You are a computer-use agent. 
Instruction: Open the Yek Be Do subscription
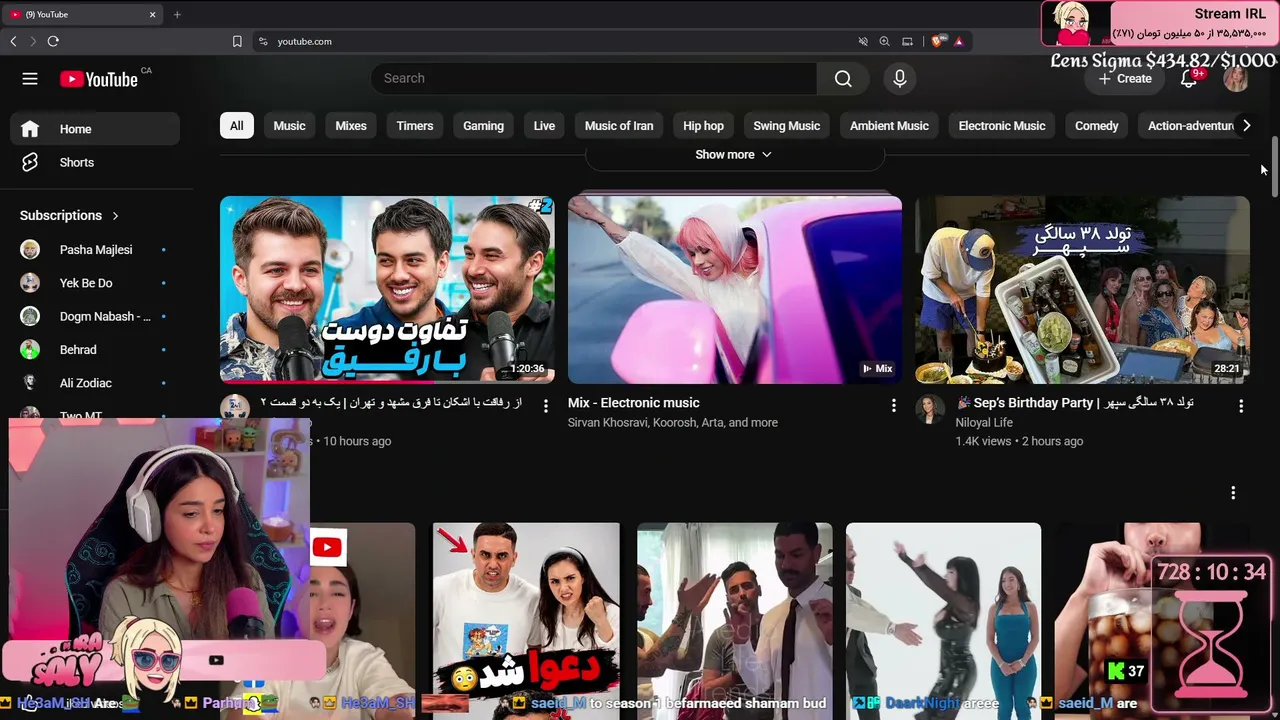pos(95,283)
